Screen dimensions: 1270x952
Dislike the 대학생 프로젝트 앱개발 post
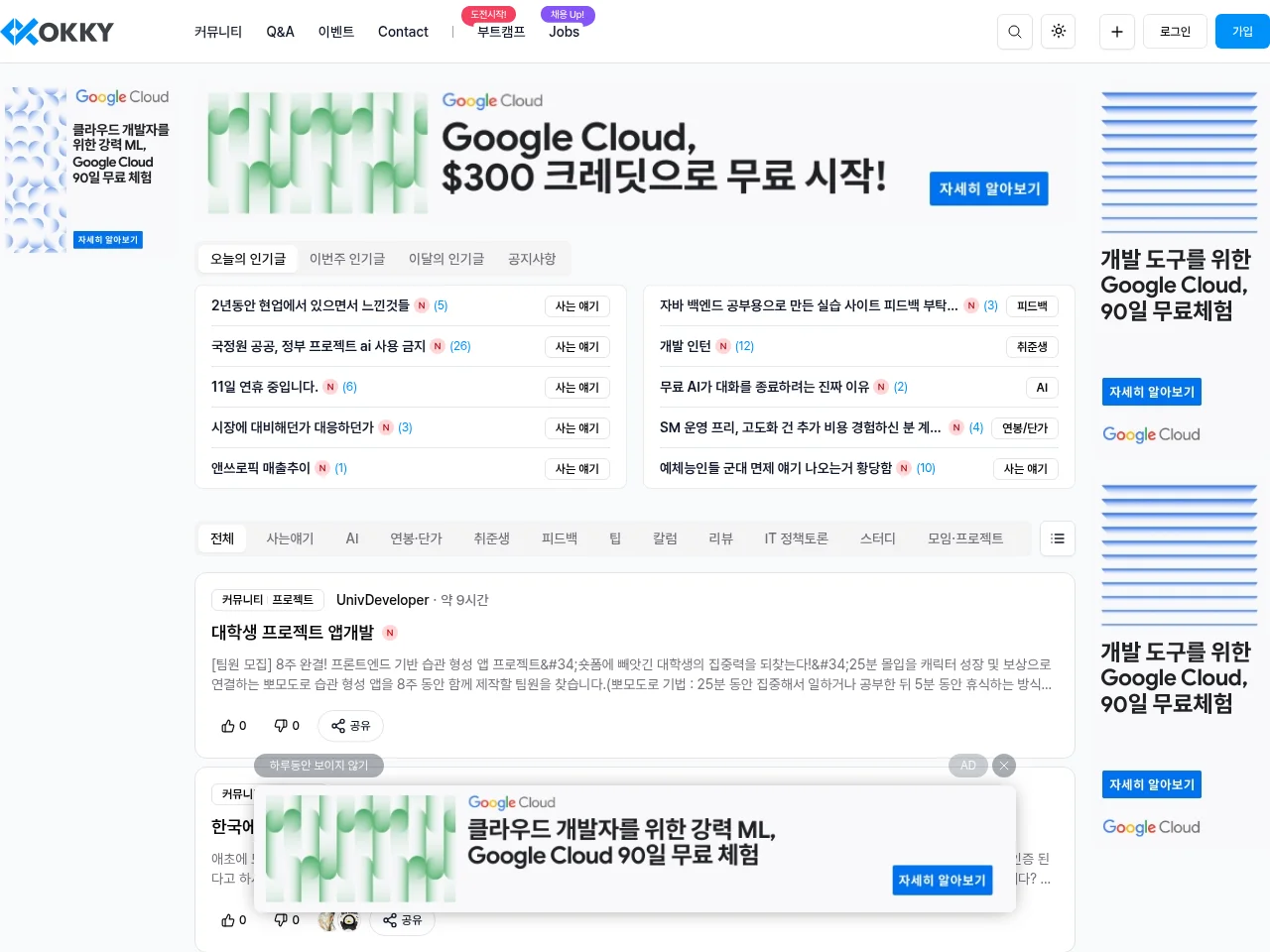click(287, 726)
